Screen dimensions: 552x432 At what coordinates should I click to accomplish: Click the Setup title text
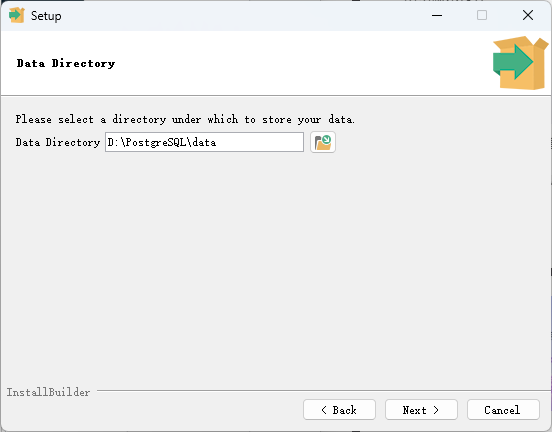click(46, 16)
